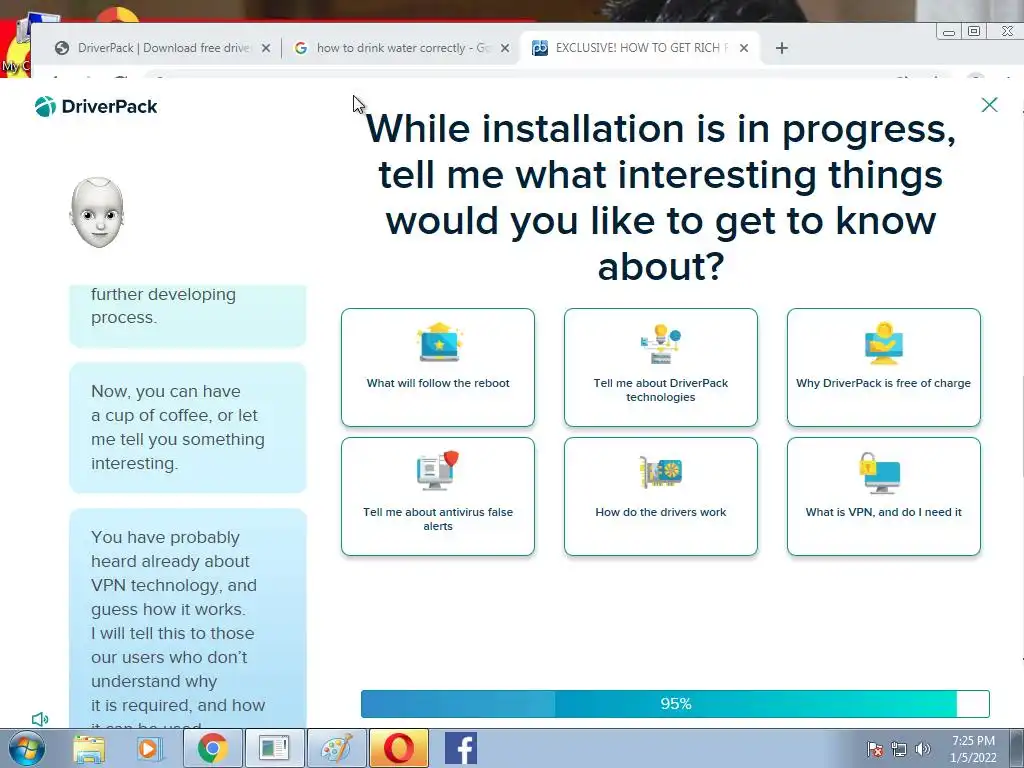The image size is (1024, 768).
Task: Choose 'Why DriverPack is free of charge'
Action: click(x=884, y=368)
